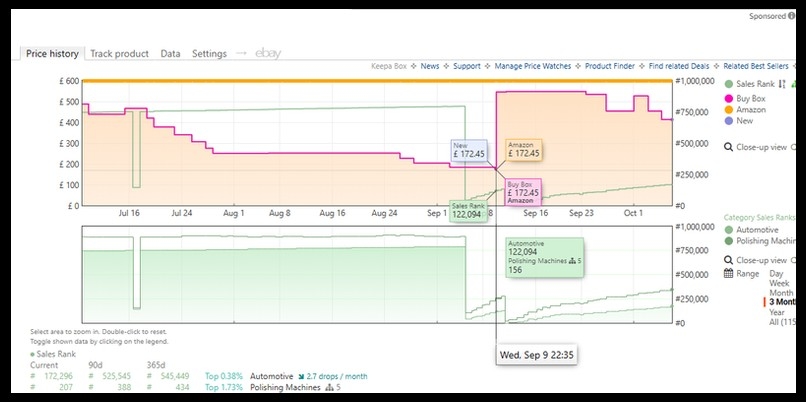Switch to the ebay tab
The image size is (806, 402).
[268, 53]
